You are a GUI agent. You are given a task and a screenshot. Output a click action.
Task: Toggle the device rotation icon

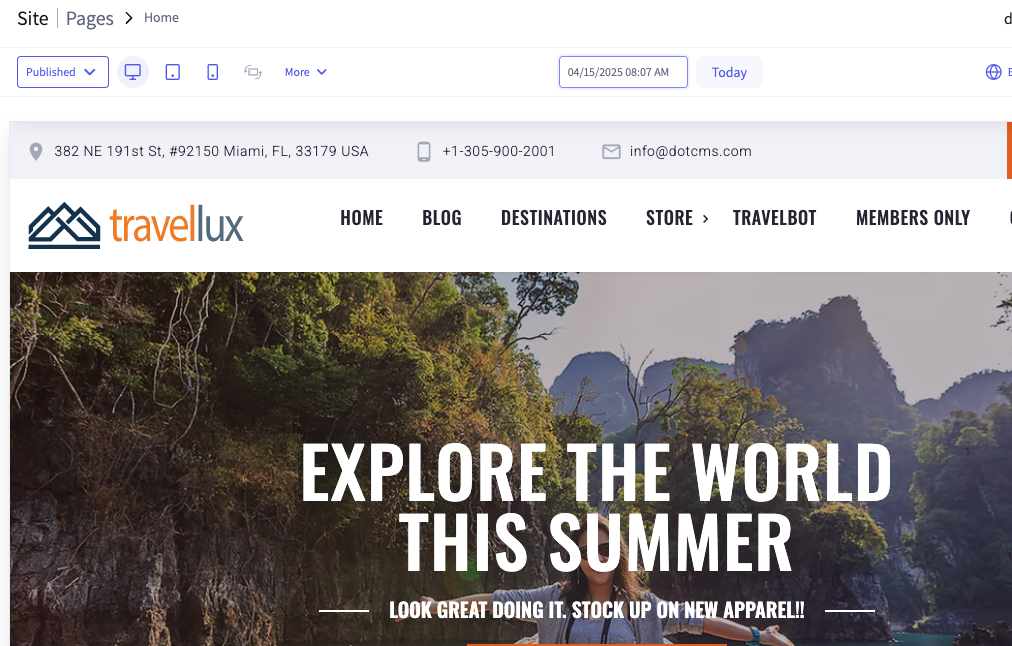252,72
